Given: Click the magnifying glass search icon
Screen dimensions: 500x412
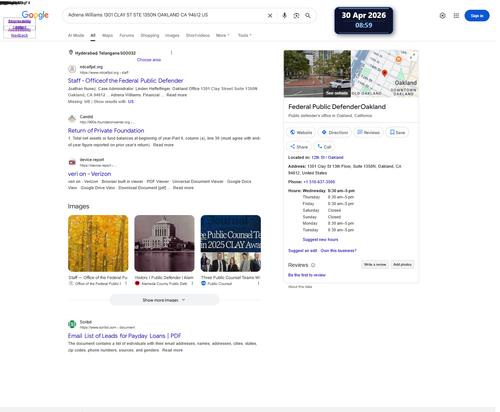Looking at the screenshot, I should 308,16.
